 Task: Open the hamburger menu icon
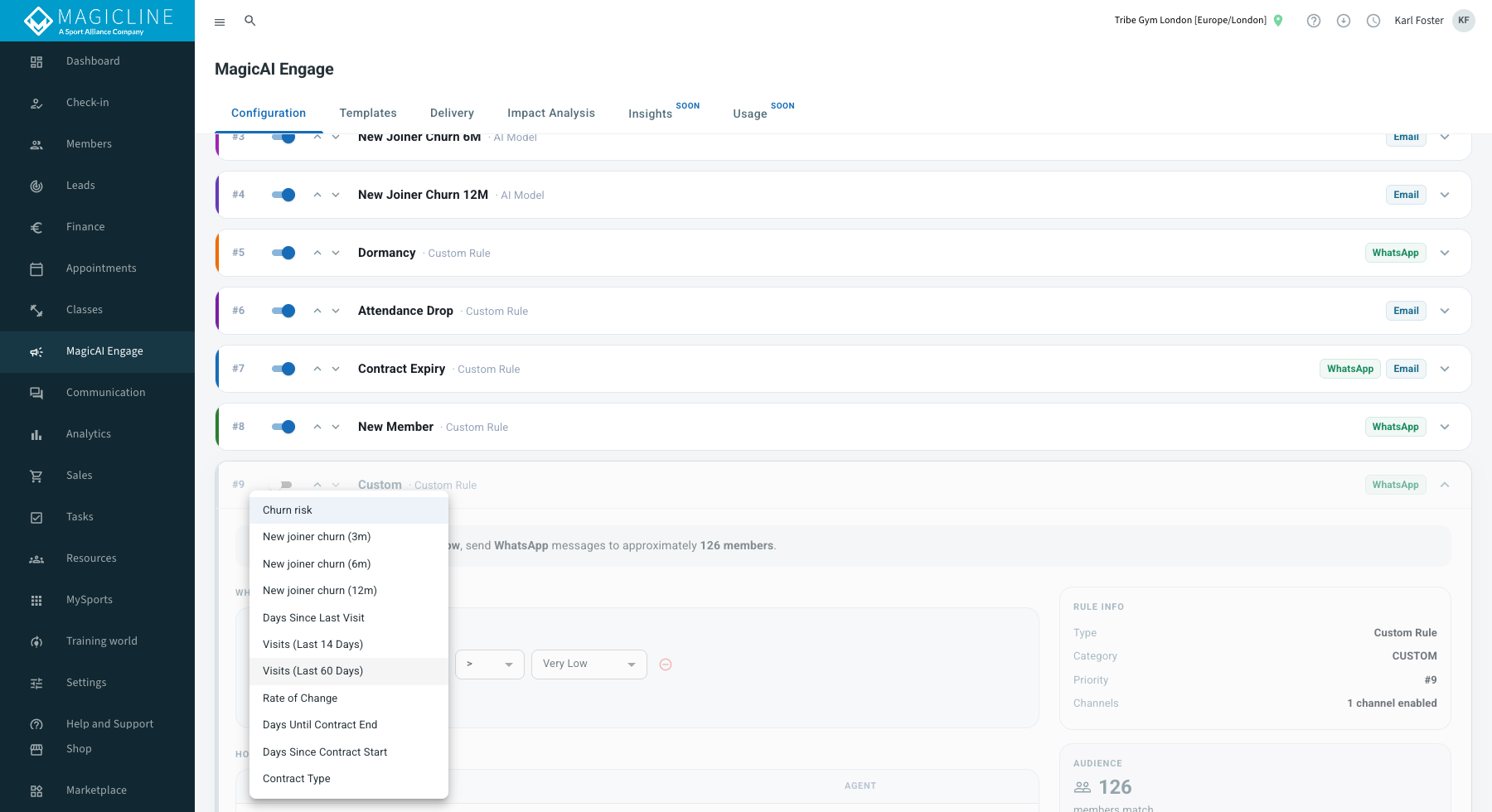click(x=220, y=22)
